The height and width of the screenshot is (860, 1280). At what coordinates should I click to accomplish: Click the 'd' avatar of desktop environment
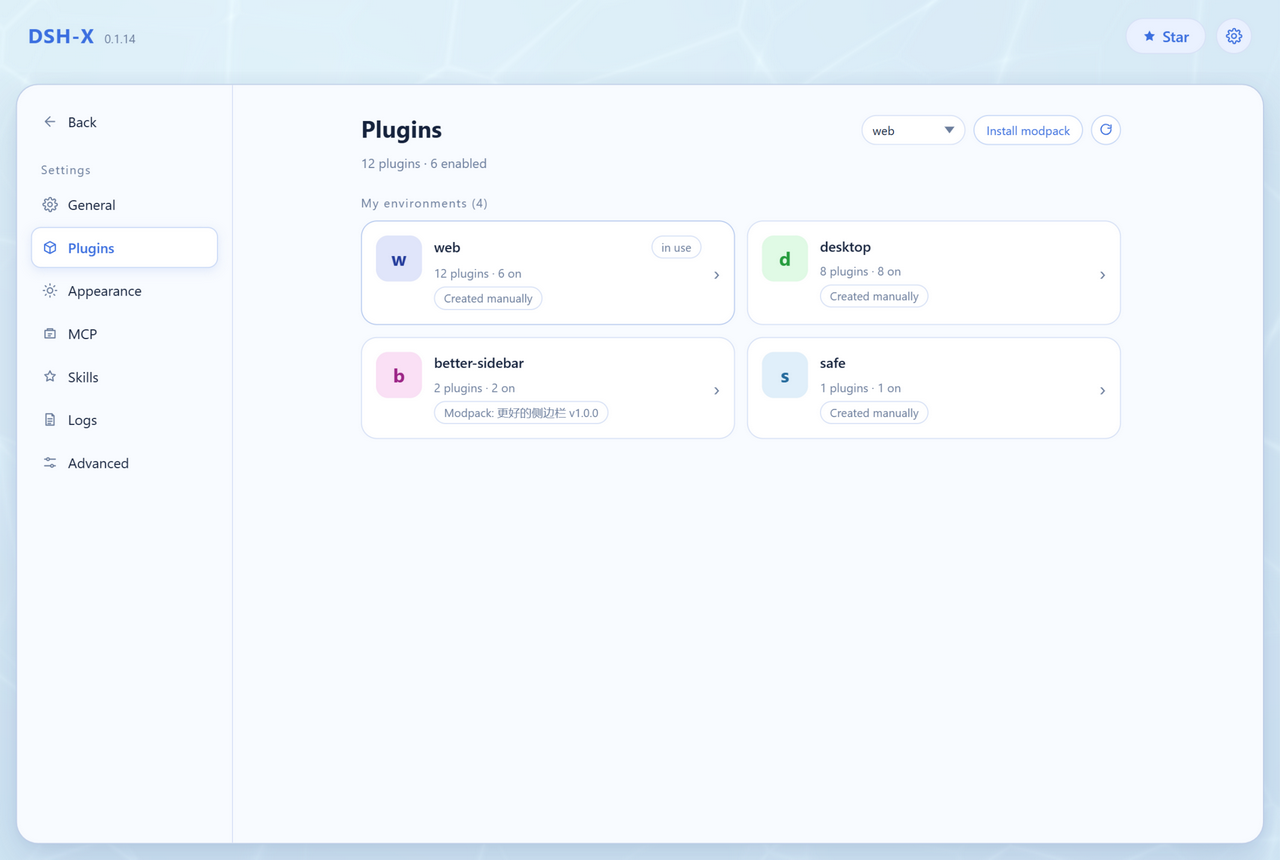click(x=785, y=259)
